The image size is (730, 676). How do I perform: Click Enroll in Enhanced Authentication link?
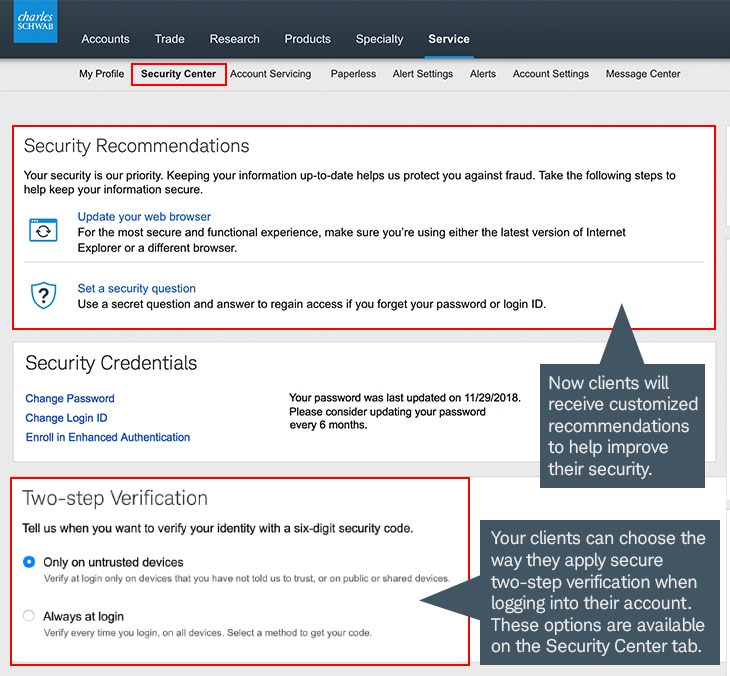tap(108, 438)
